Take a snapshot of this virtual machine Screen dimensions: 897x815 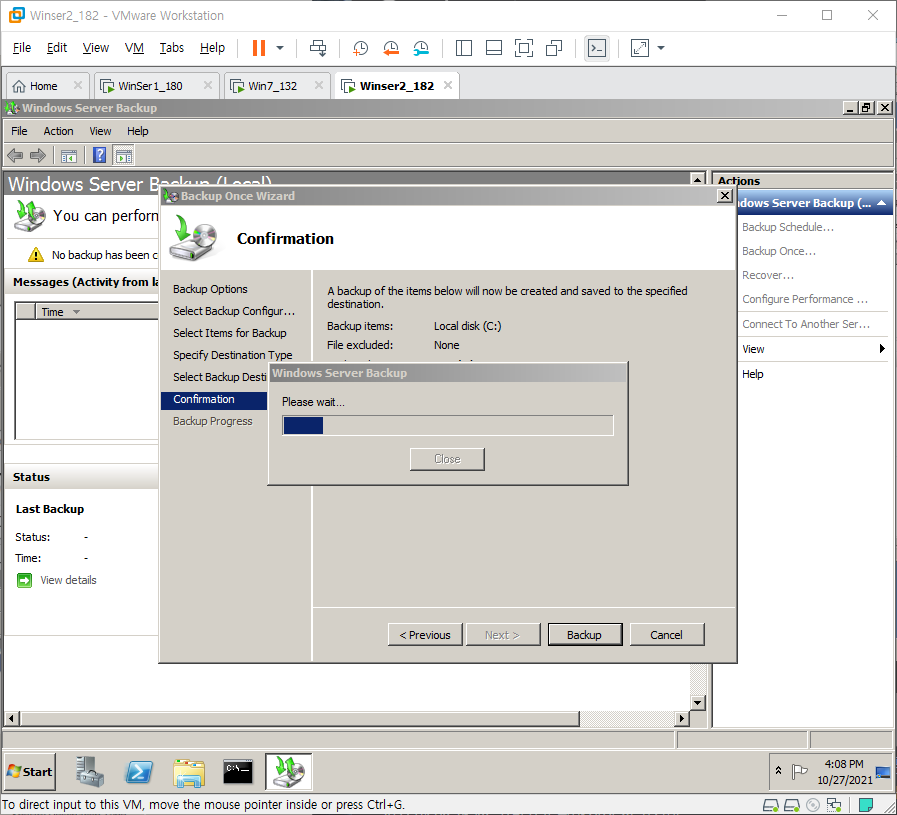point(360,48)
